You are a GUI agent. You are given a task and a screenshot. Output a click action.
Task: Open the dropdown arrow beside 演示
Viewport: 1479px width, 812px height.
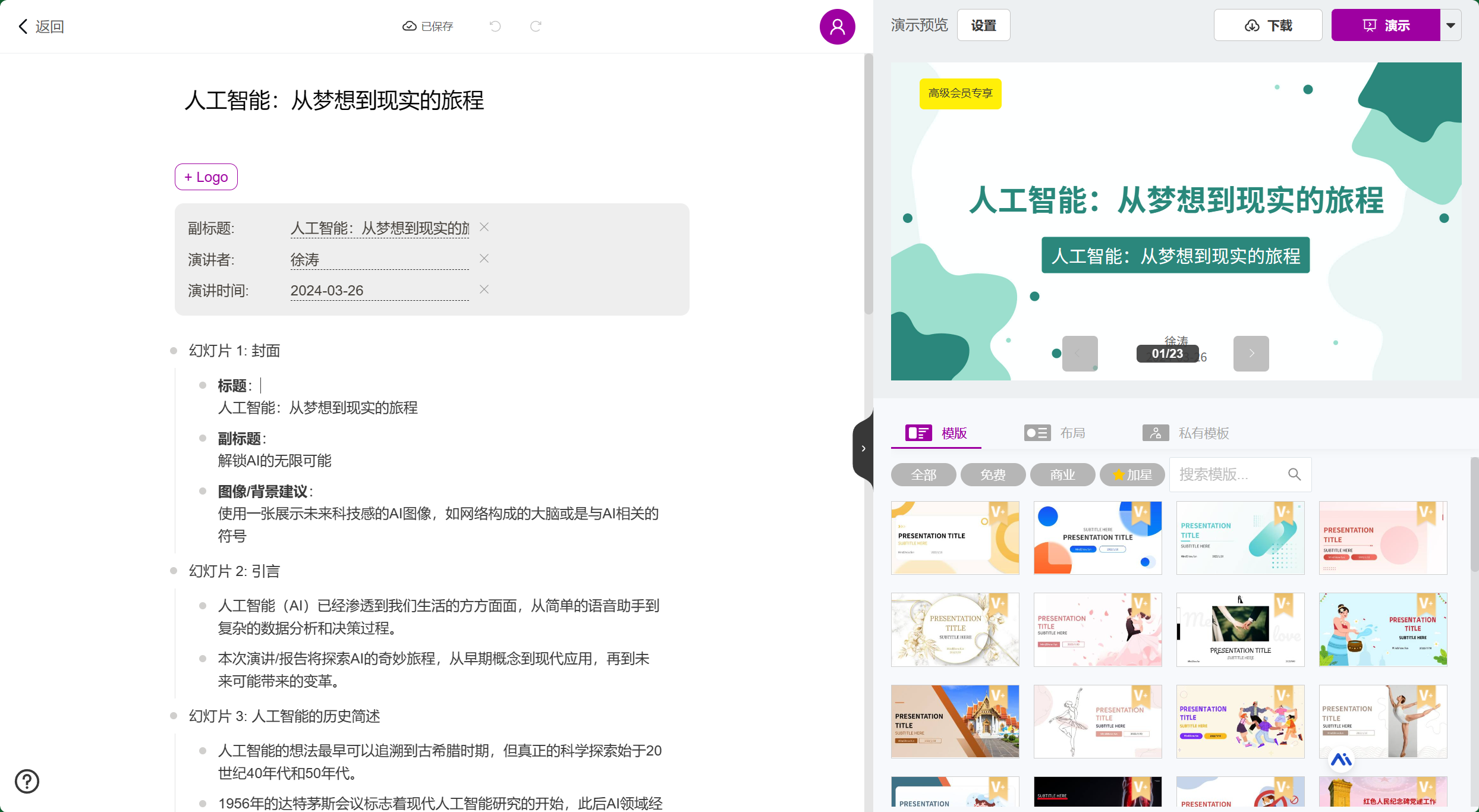click(x=1450, y=25)
